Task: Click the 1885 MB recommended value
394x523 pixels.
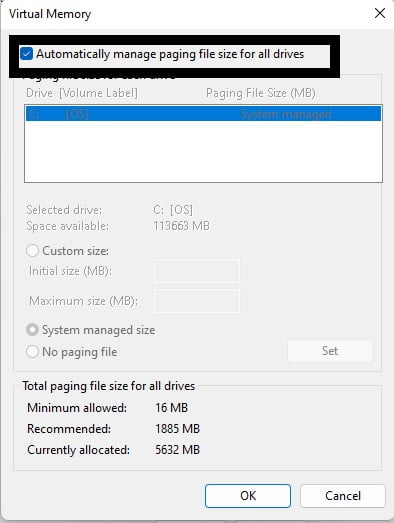Action: tap(177, 429)
